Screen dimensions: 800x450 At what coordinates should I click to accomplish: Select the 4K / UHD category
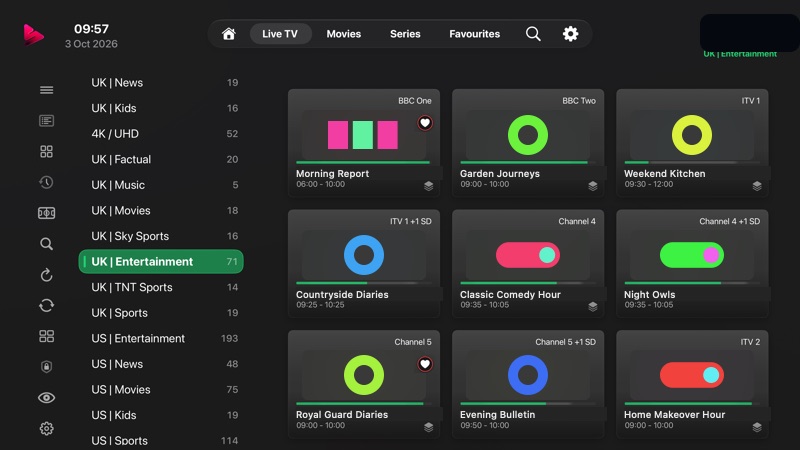click(x=161, y=134)
